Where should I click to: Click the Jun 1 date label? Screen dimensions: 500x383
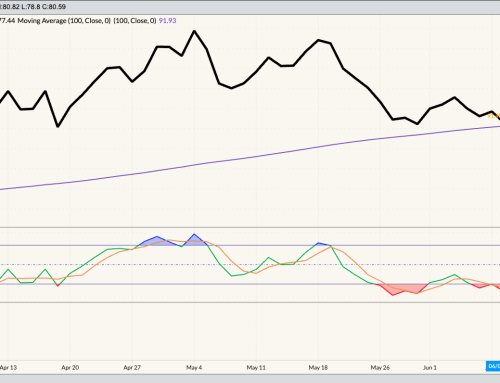[430, 367]
